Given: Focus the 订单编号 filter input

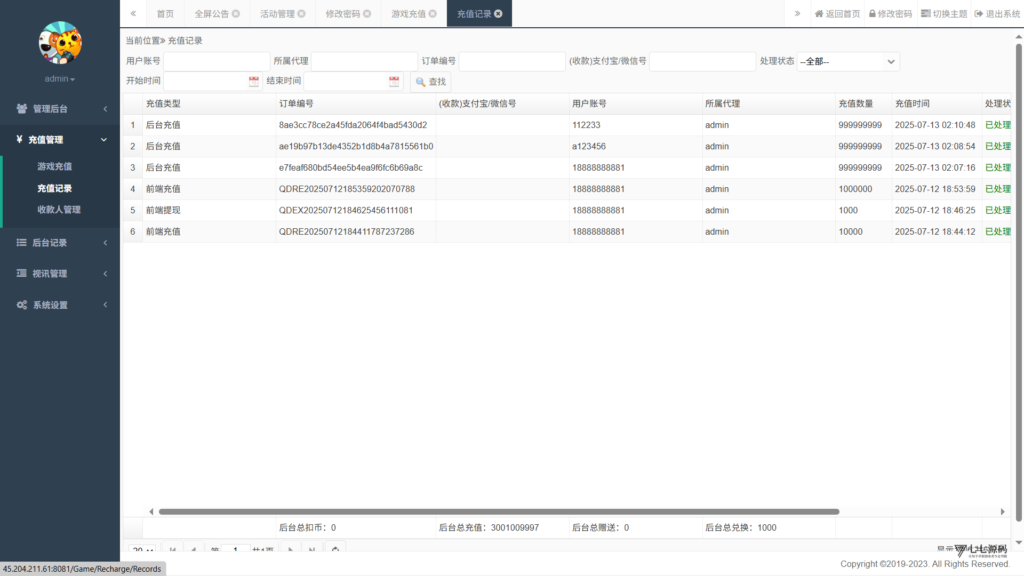Looking at the screenshot, I should pyautogui.click(x=512, y=61).
